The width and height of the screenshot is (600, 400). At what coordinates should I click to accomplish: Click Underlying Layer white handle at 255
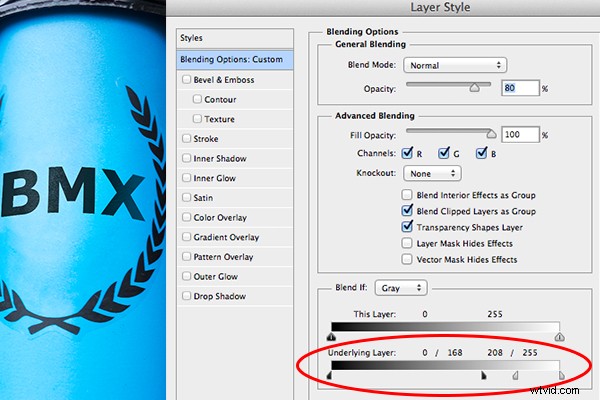562,375
